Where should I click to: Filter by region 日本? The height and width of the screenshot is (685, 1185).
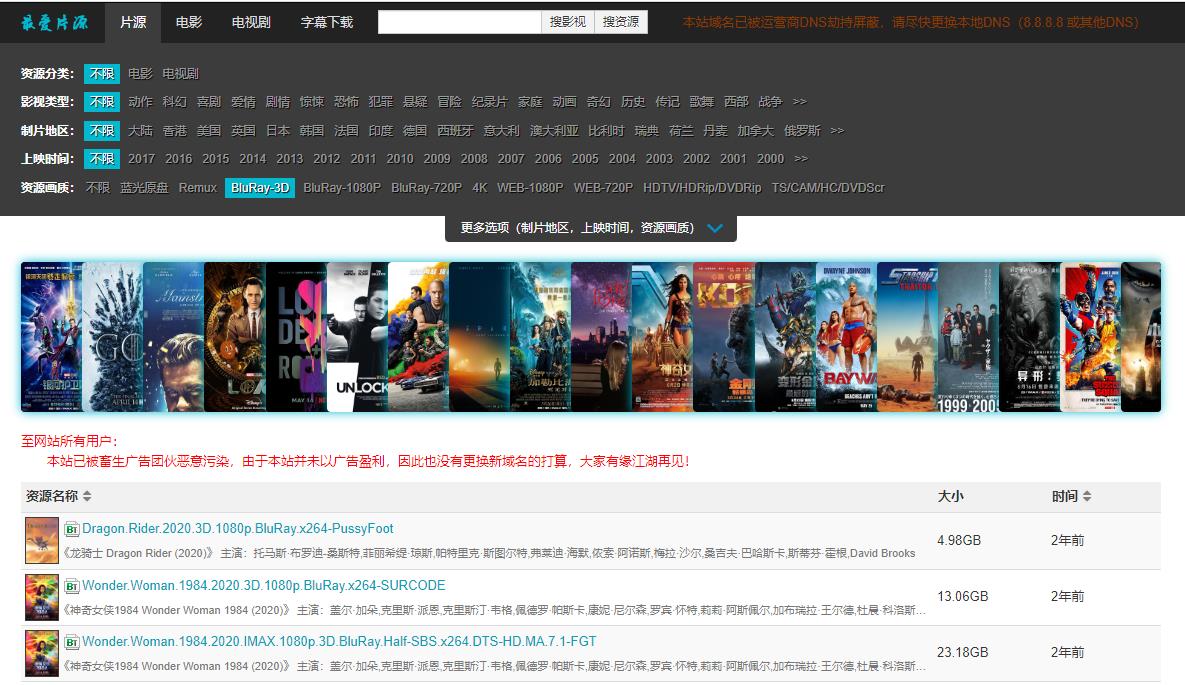278,130
